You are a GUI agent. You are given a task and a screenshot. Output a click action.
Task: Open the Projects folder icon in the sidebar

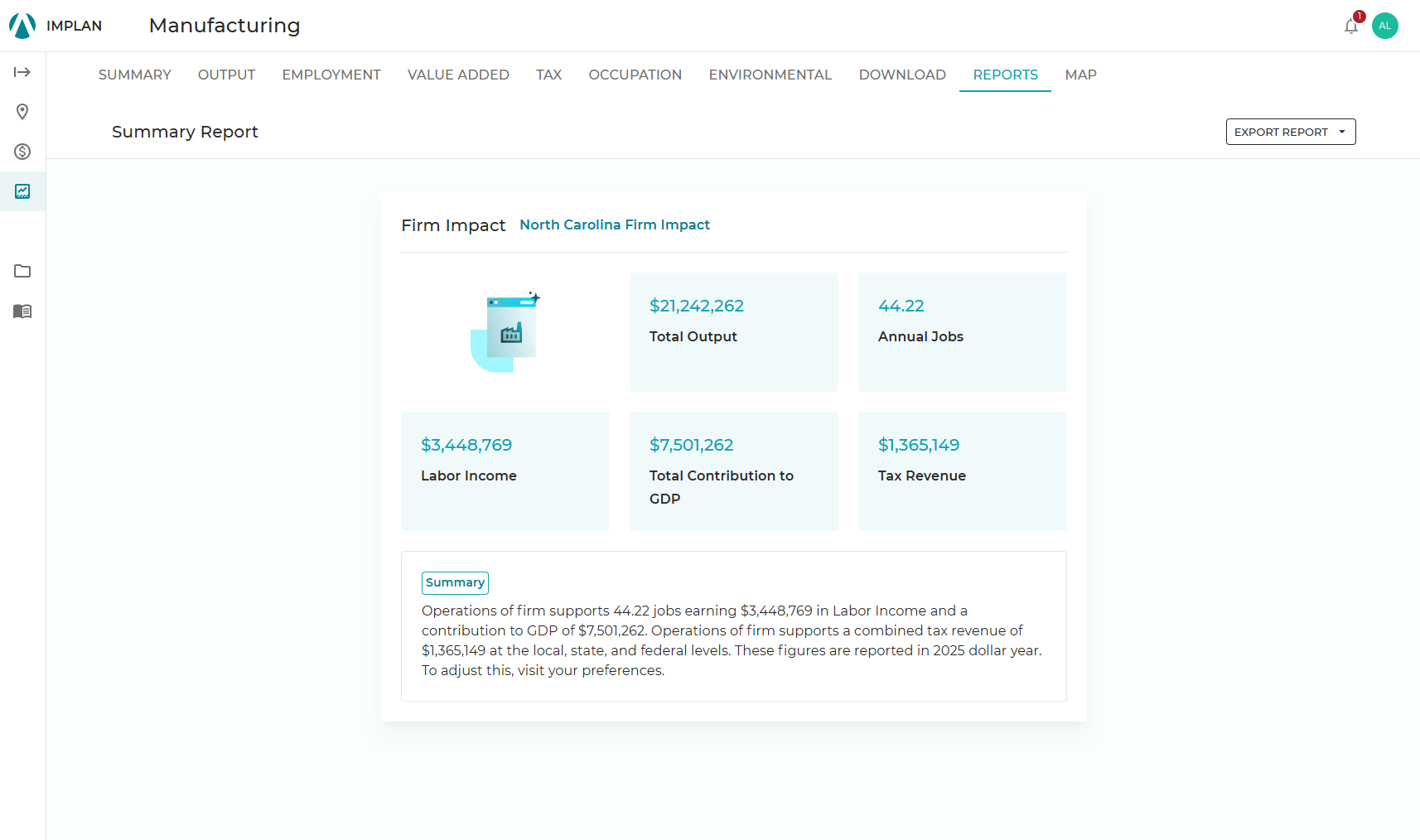(22, 272)
